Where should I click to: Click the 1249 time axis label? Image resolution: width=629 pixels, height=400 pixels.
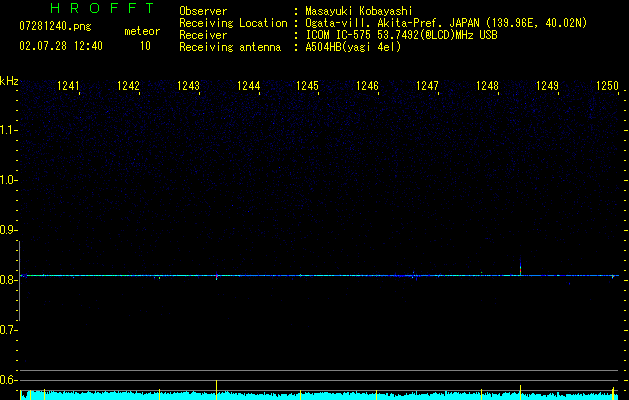pos(548,86)
